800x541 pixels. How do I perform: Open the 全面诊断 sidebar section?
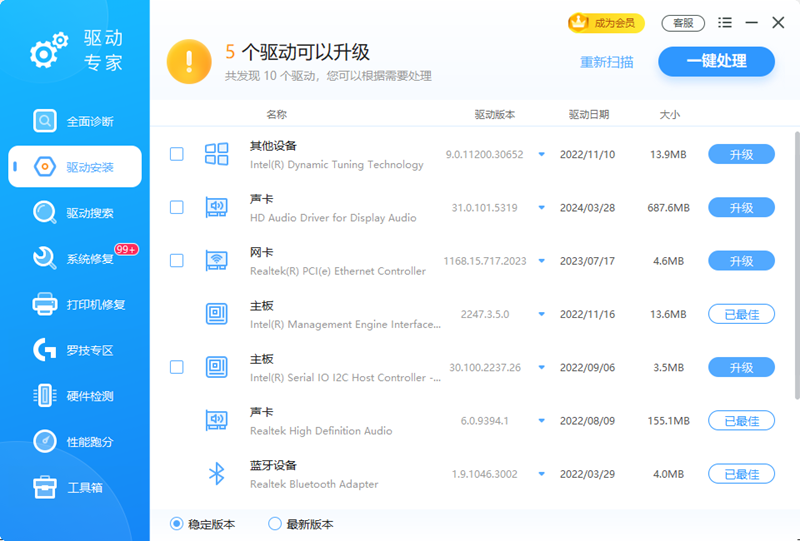click(75, 121)
